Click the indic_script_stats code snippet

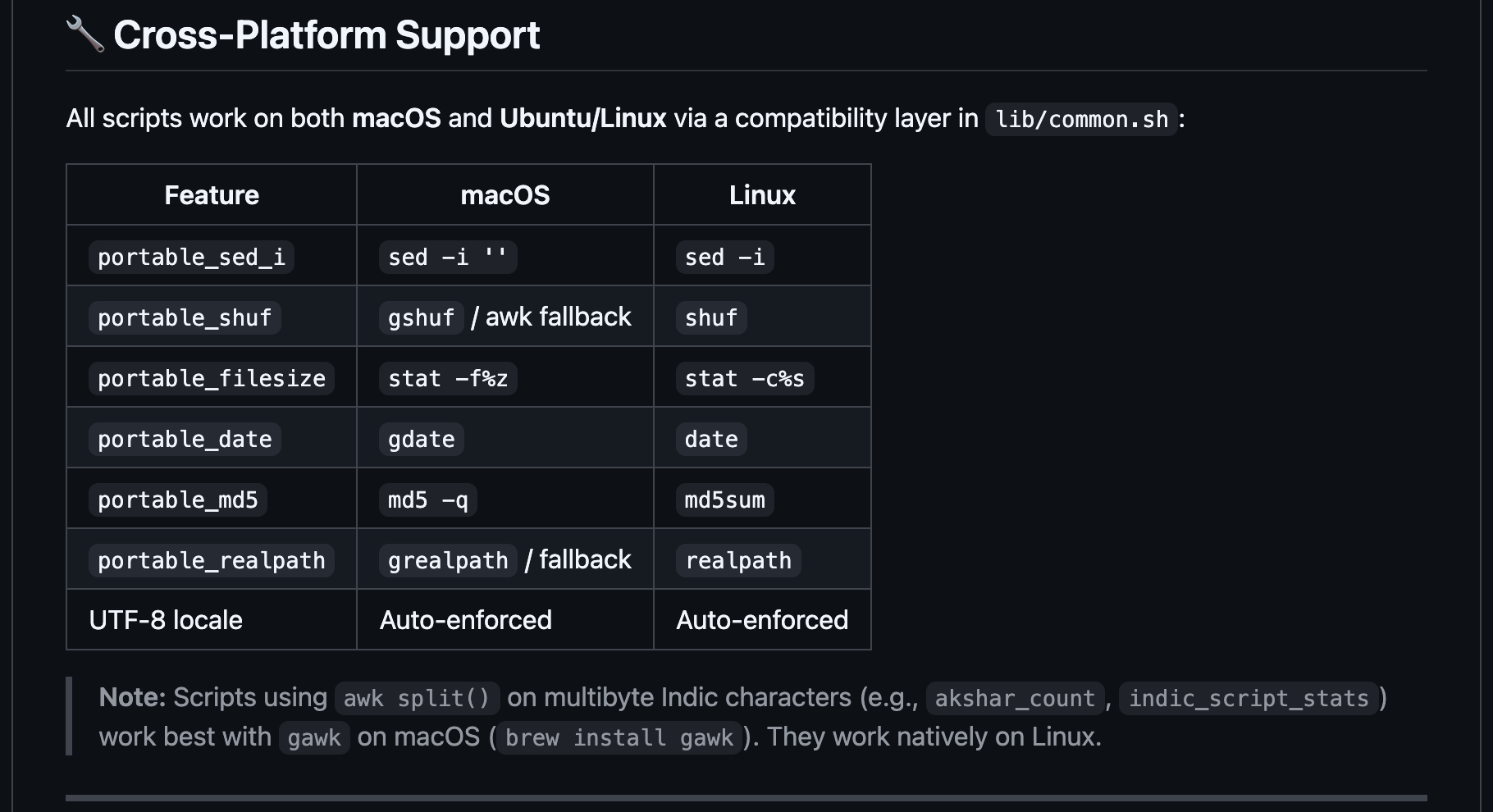(1248, 699)
